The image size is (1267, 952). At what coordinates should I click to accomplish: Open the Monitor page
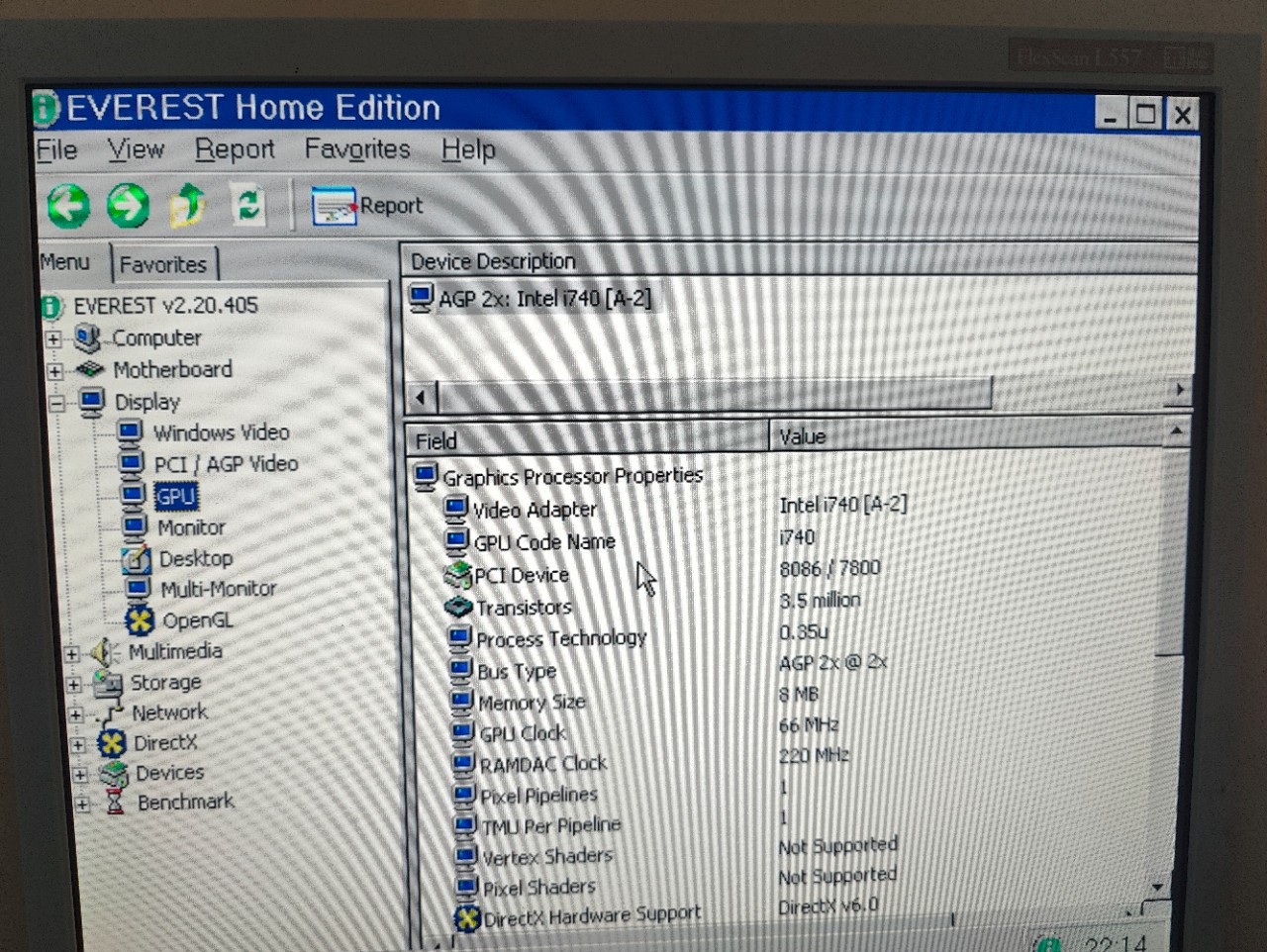(191, 527)
